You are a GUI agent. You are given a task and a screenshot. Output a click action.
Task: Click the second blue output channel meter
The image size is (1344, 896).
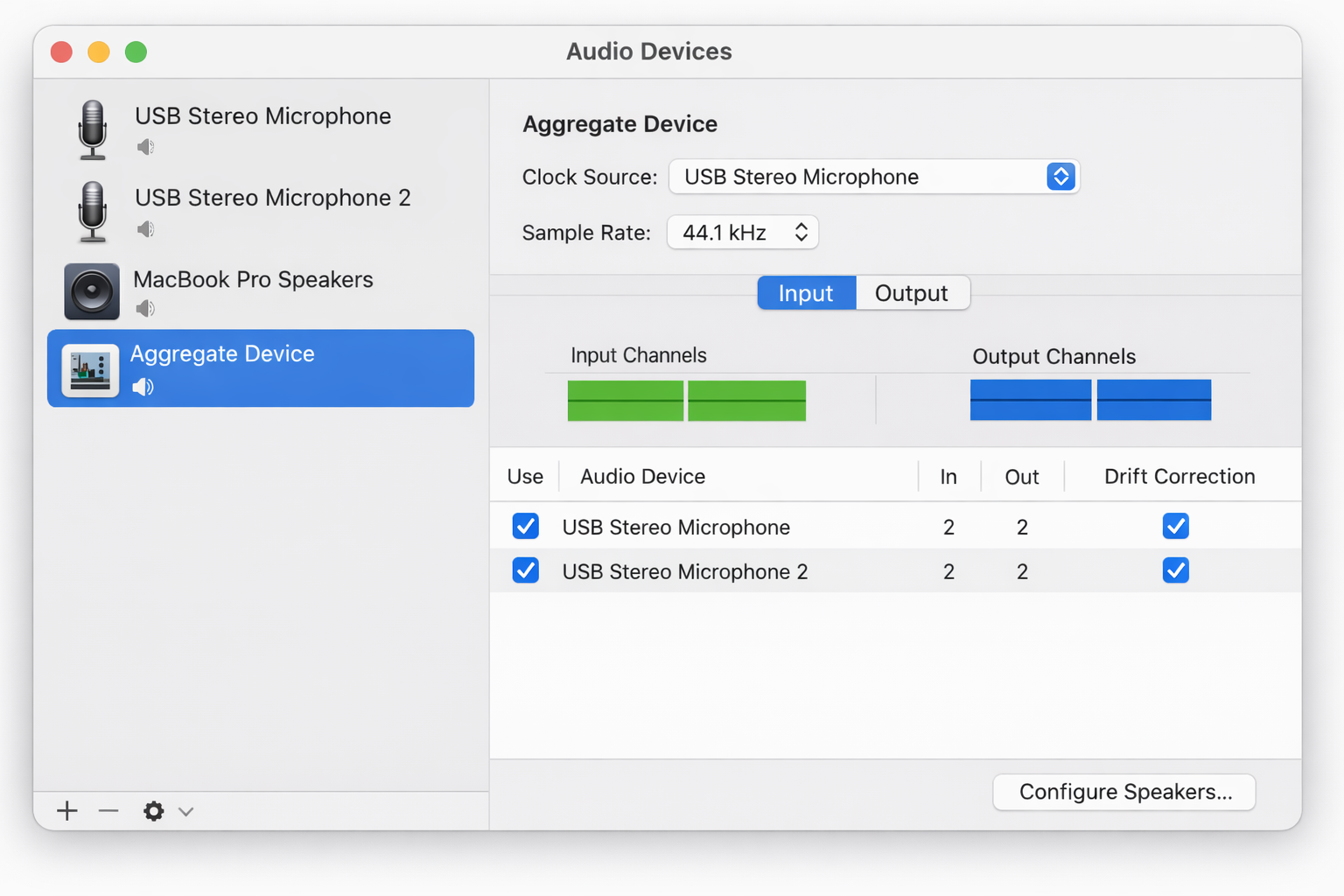tap(1154, 400)
